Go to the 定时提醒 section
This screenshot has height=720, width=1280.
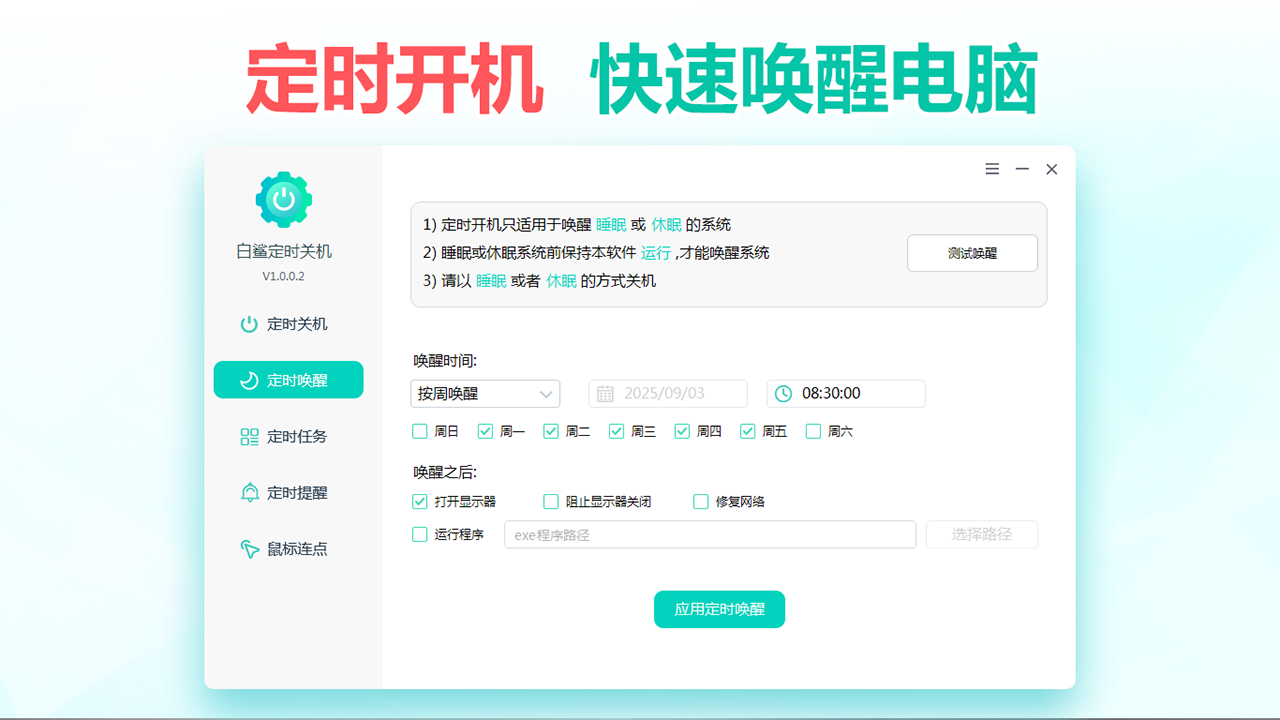pyautogui.click(x=288, y=493)
